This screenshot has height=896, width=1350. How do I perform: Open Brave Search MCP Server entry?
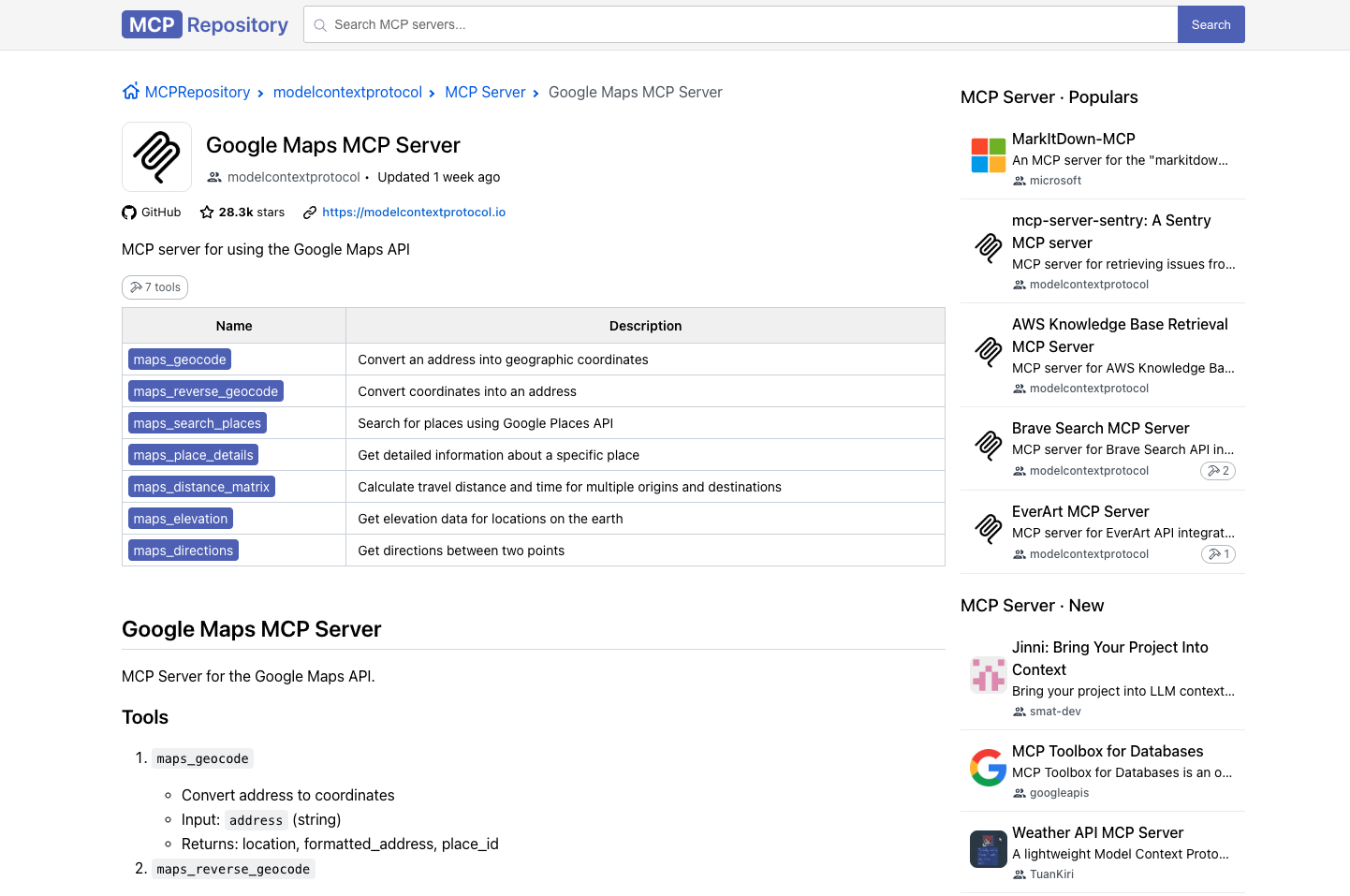point(1100,428)
